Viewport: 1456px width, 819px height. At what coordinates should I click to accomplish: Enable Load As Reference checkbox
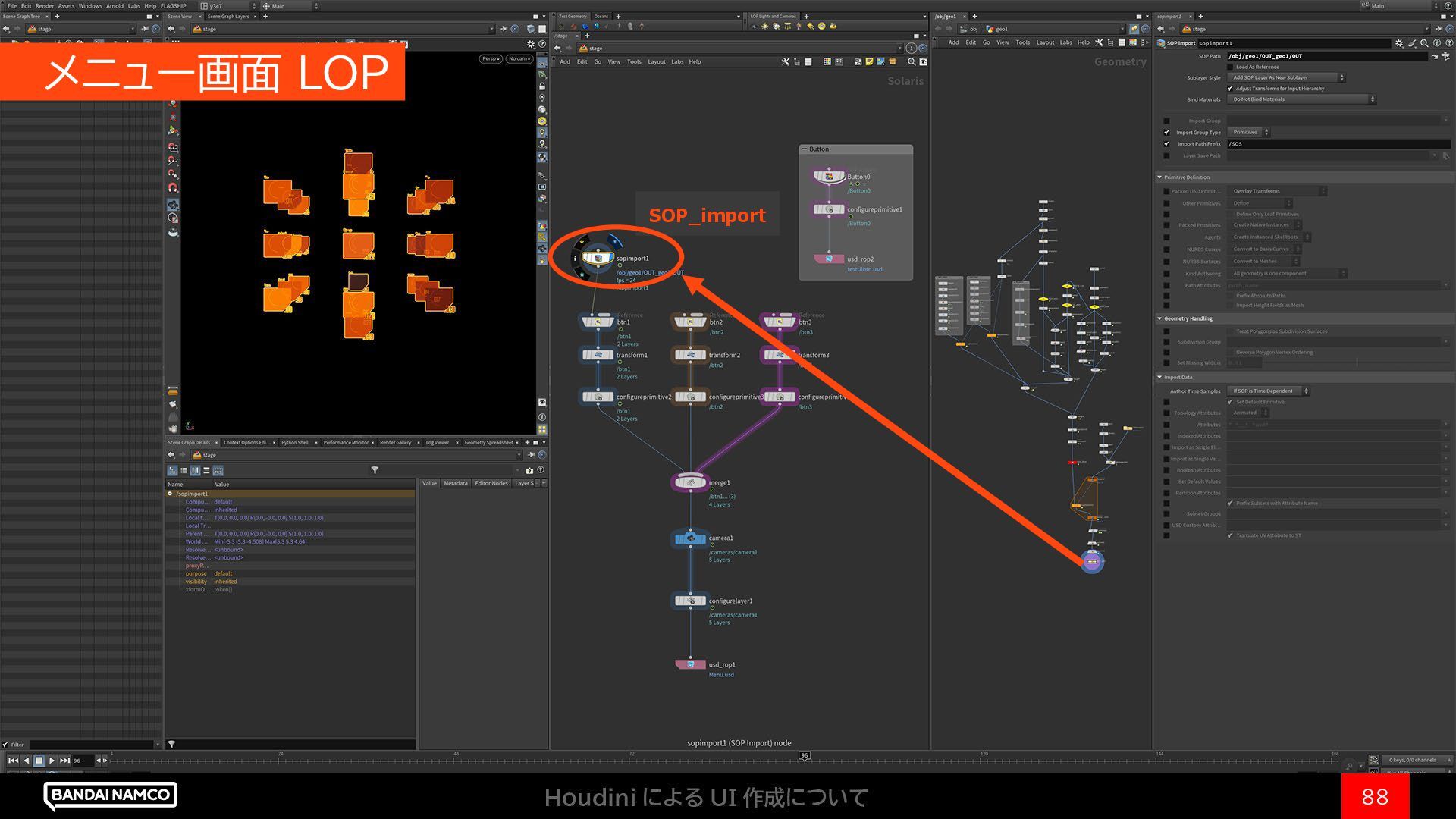point(1230,67)
